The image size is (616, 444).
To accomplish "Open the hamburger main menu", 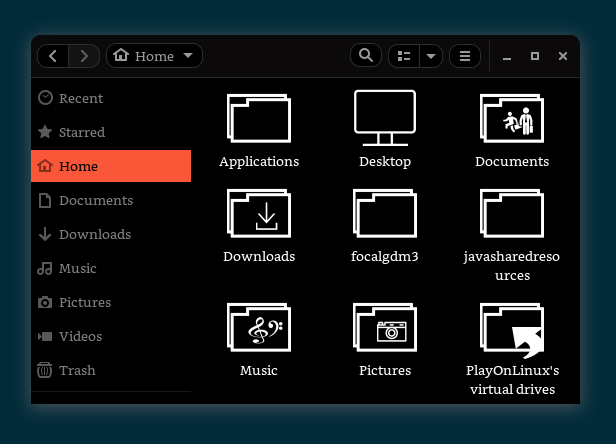I will 465,56.
